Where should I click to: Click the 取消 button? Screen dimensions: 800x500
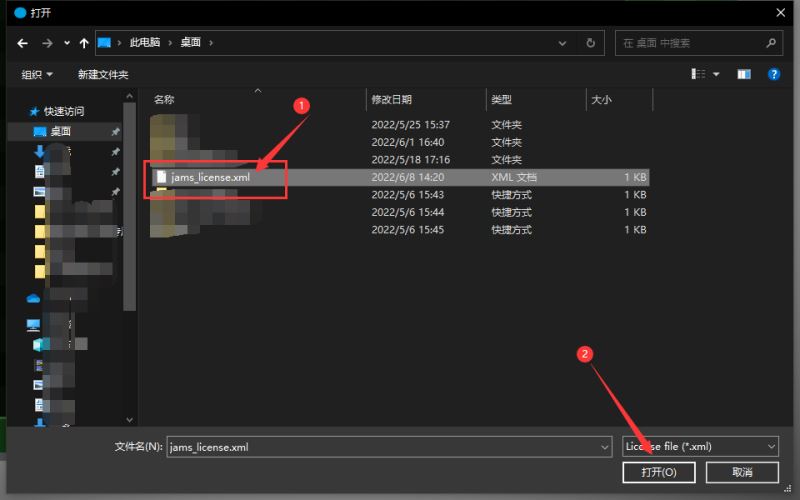tap(742, 472)
